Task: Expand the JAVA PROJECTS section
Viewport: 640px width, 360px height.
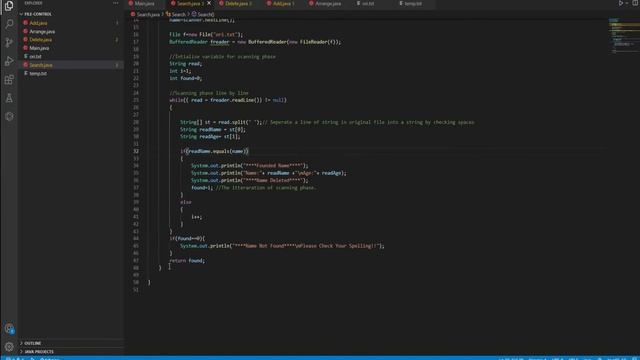Action: (x=39, y=351)
